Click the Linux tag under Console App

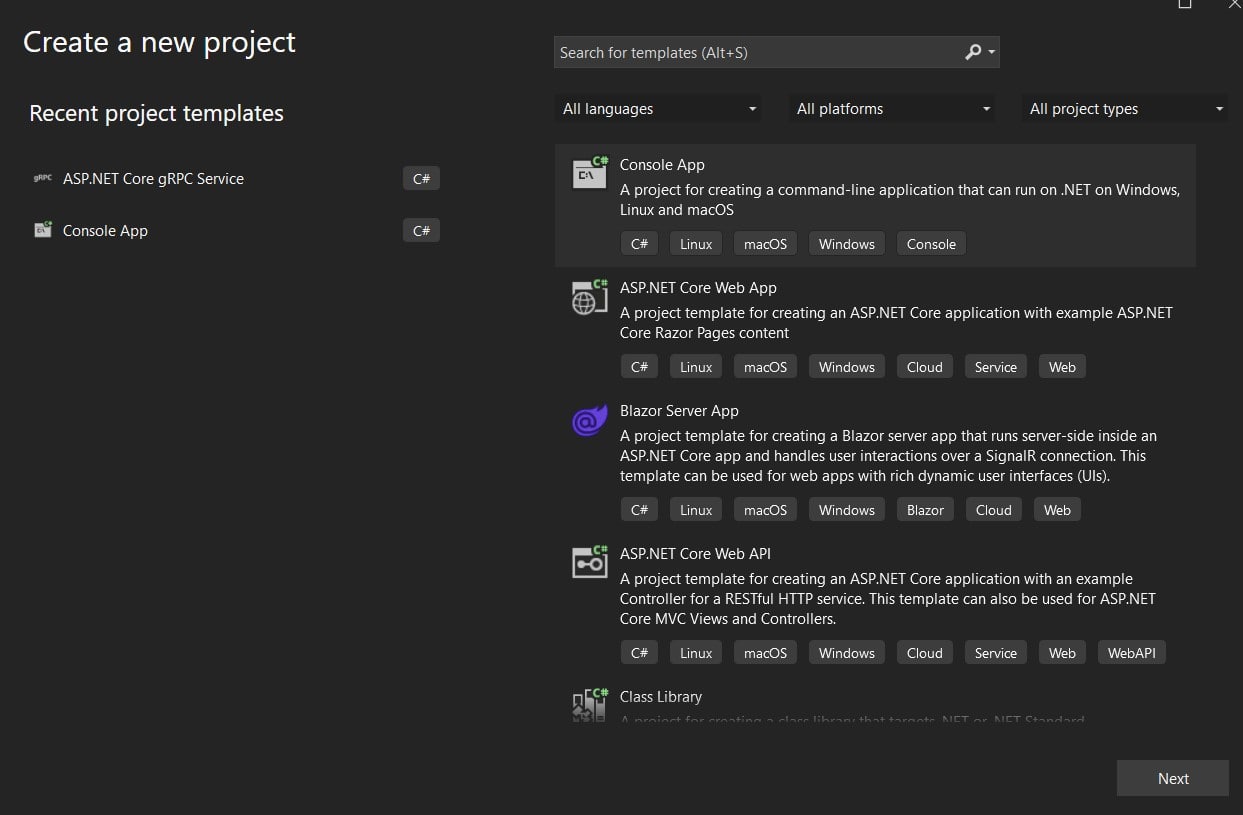[x=696, y=244]
